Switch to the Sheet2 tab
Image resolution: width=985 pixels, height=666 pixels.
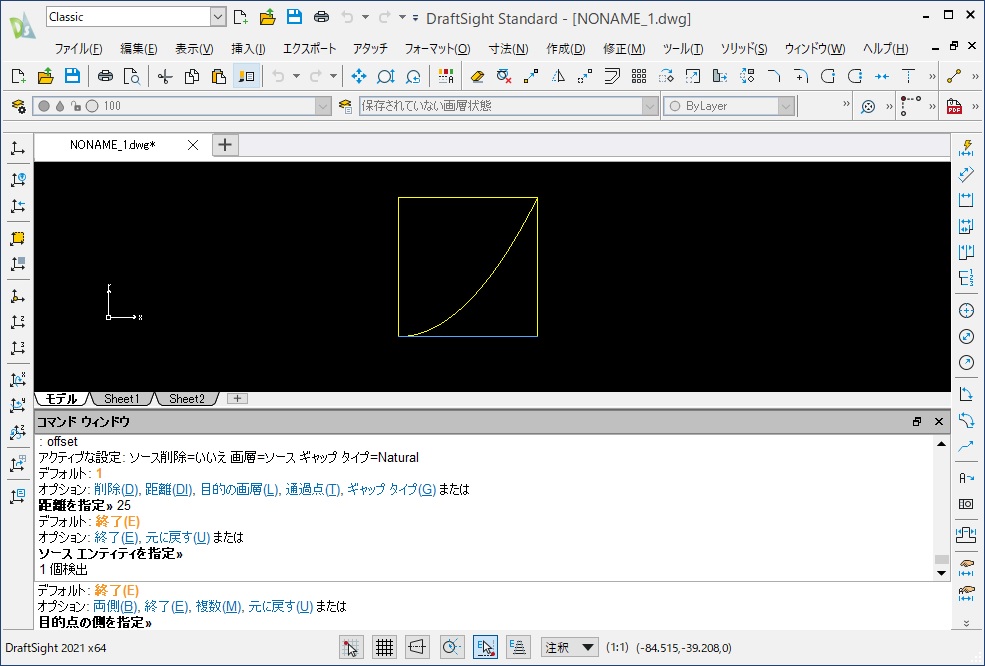187,398
